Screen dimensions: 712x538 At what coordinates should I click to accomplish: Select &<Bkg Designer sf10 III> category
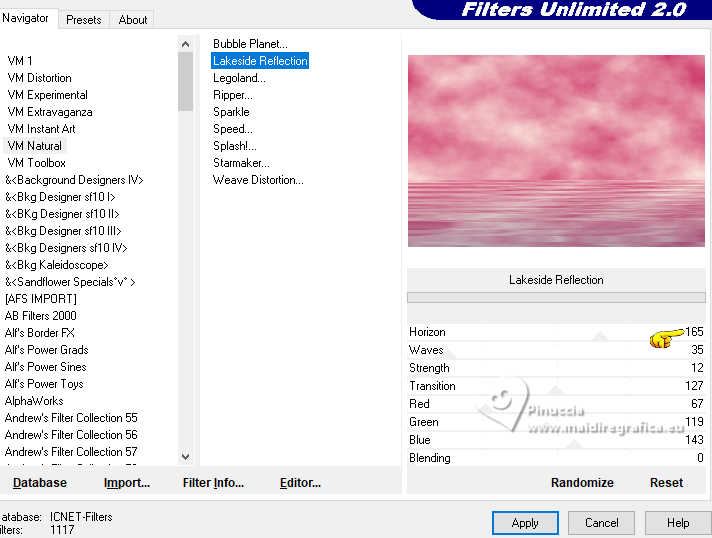(63, 231)
